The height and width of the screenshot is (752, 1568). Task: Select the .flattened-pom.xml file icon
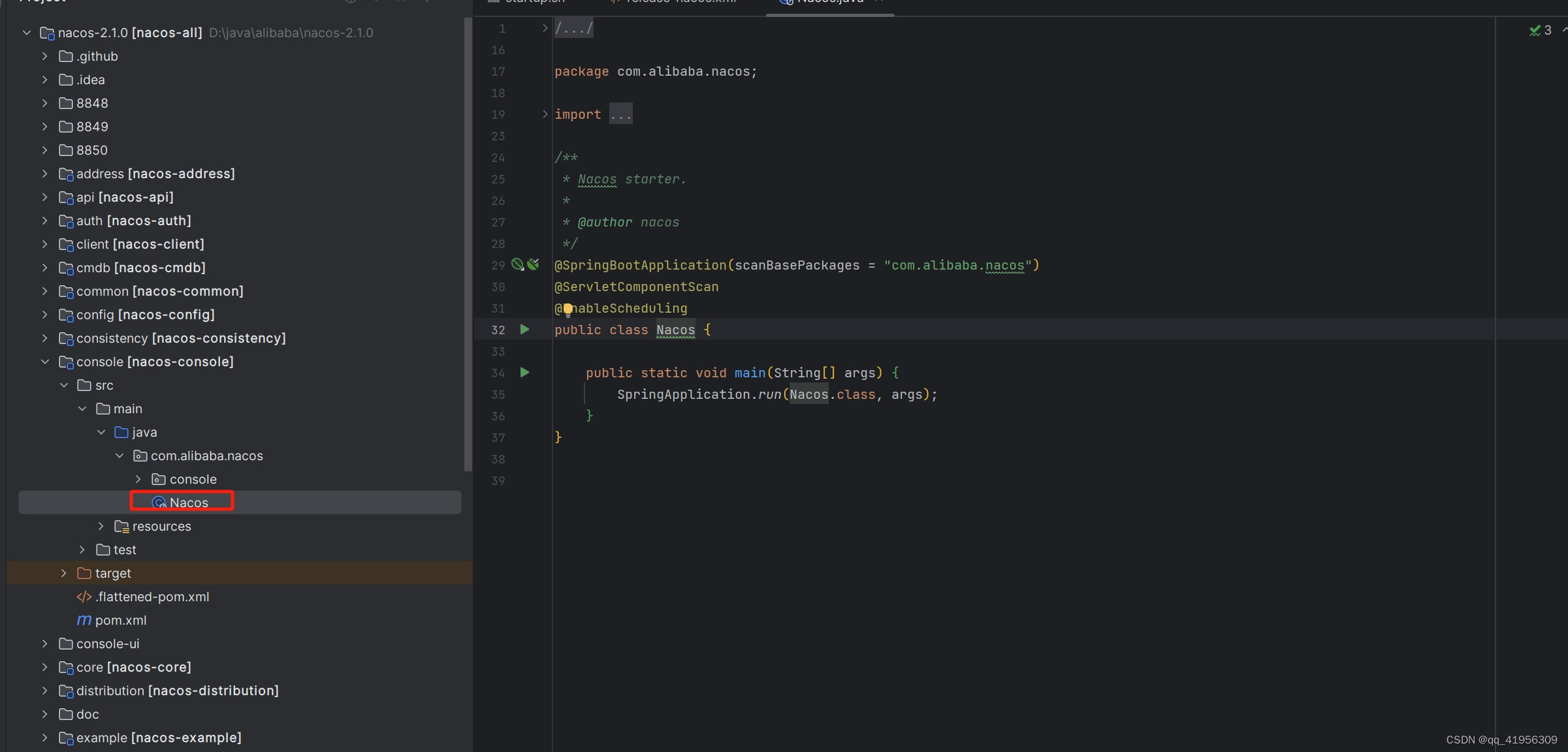pyautogui.click(x=84, y=597)
